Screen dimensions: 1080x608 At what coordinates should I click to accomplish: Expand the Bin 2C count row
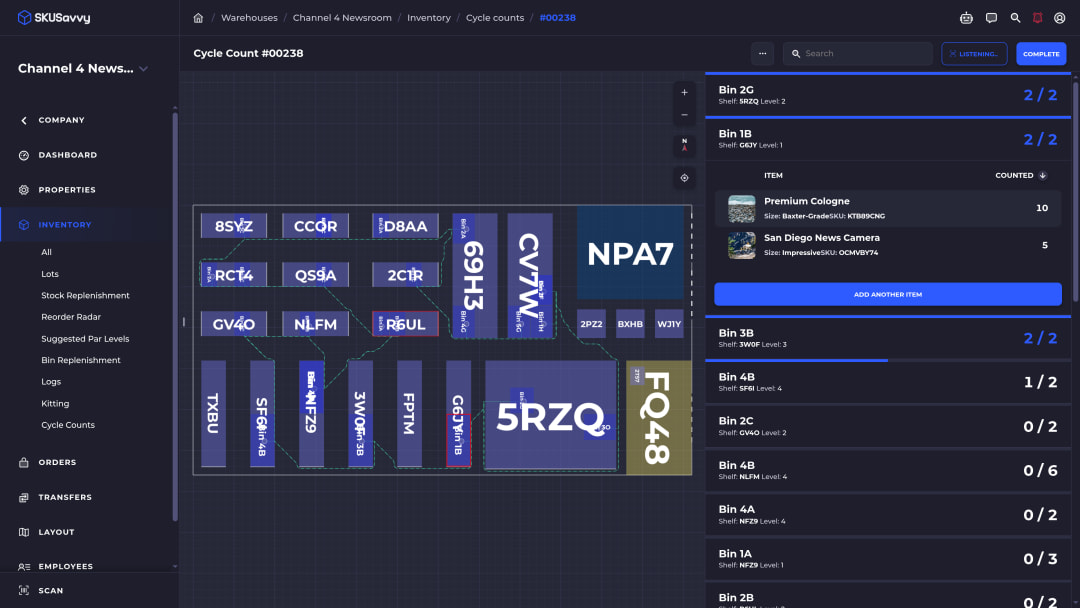pos(888,426)
